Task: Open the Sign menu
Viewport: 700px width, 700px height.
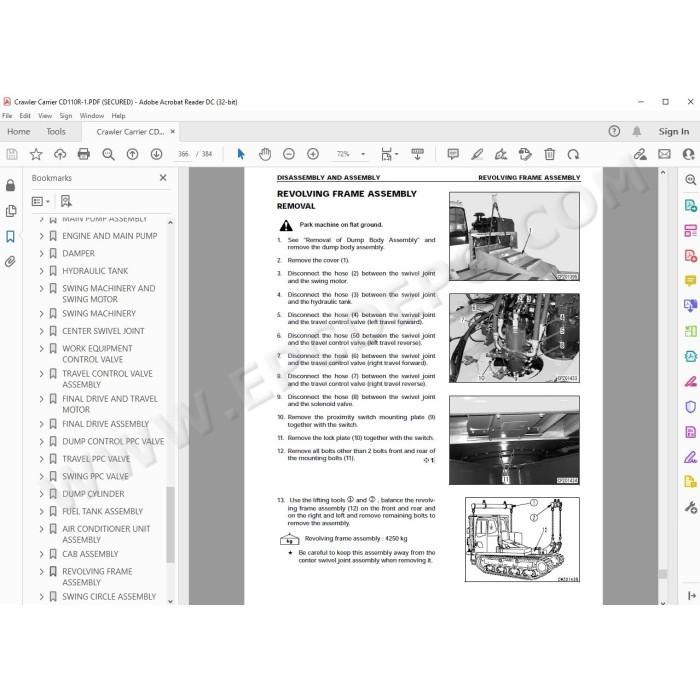Action: click(x=66, y=116)
